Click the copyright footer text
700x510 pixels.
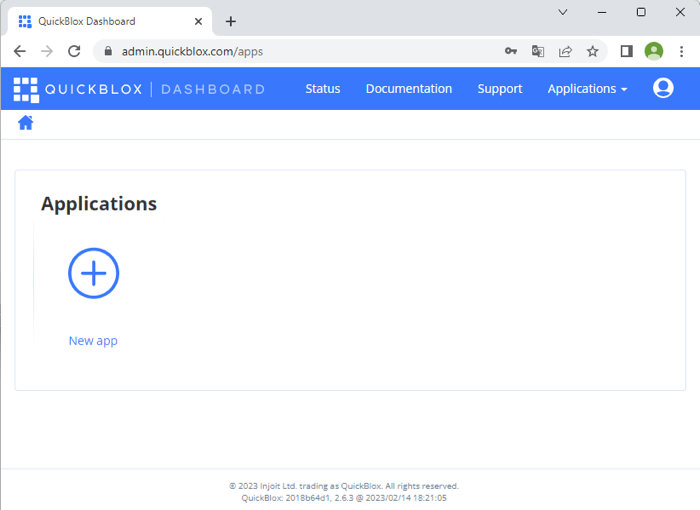tap(344, 486)
